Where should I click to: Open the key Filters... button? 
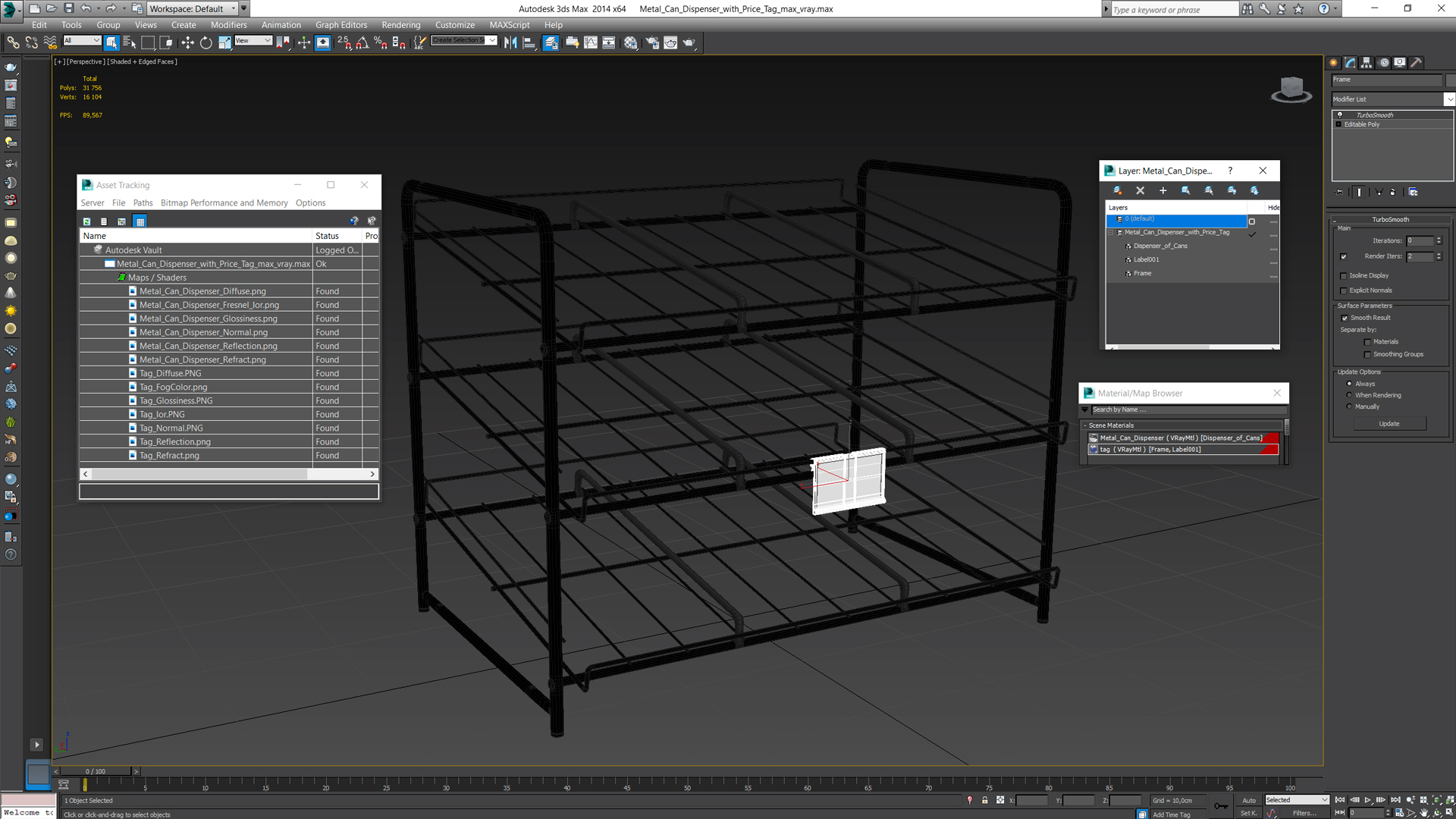1304,813
